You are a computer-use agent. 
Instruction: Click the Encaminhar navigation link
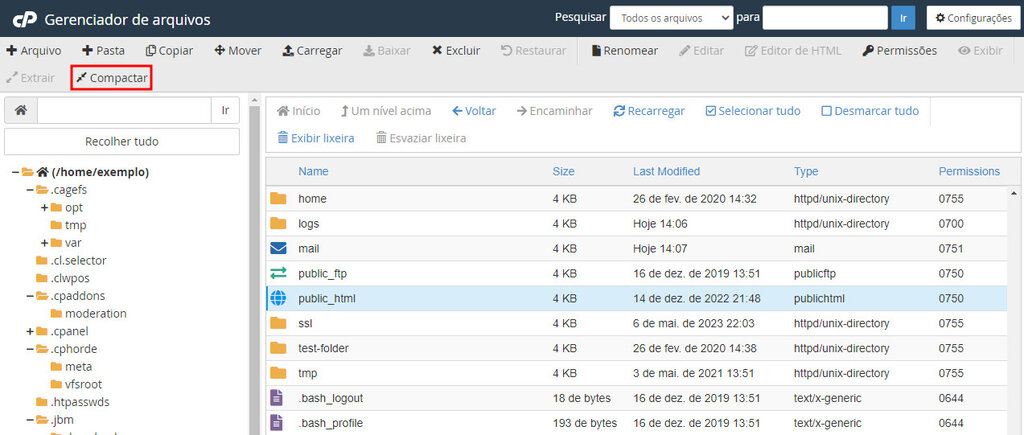pyautogui.click(x=554, y=111)
